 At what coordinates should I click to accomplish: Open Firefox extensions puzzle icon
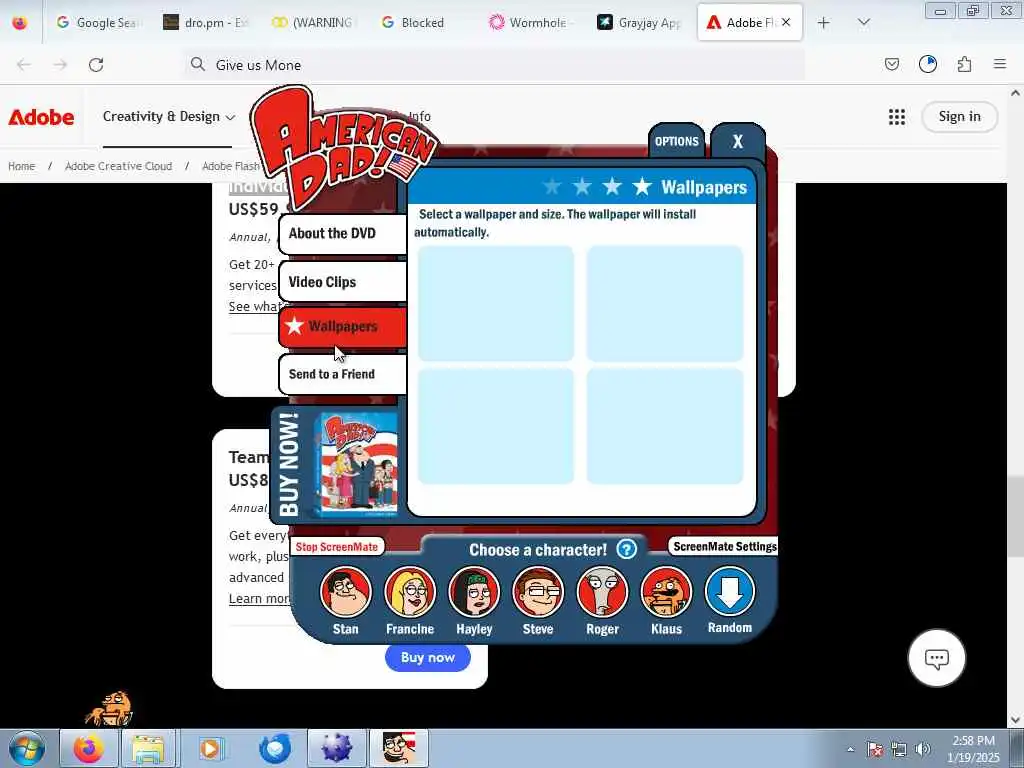click(x=964, y=64)
